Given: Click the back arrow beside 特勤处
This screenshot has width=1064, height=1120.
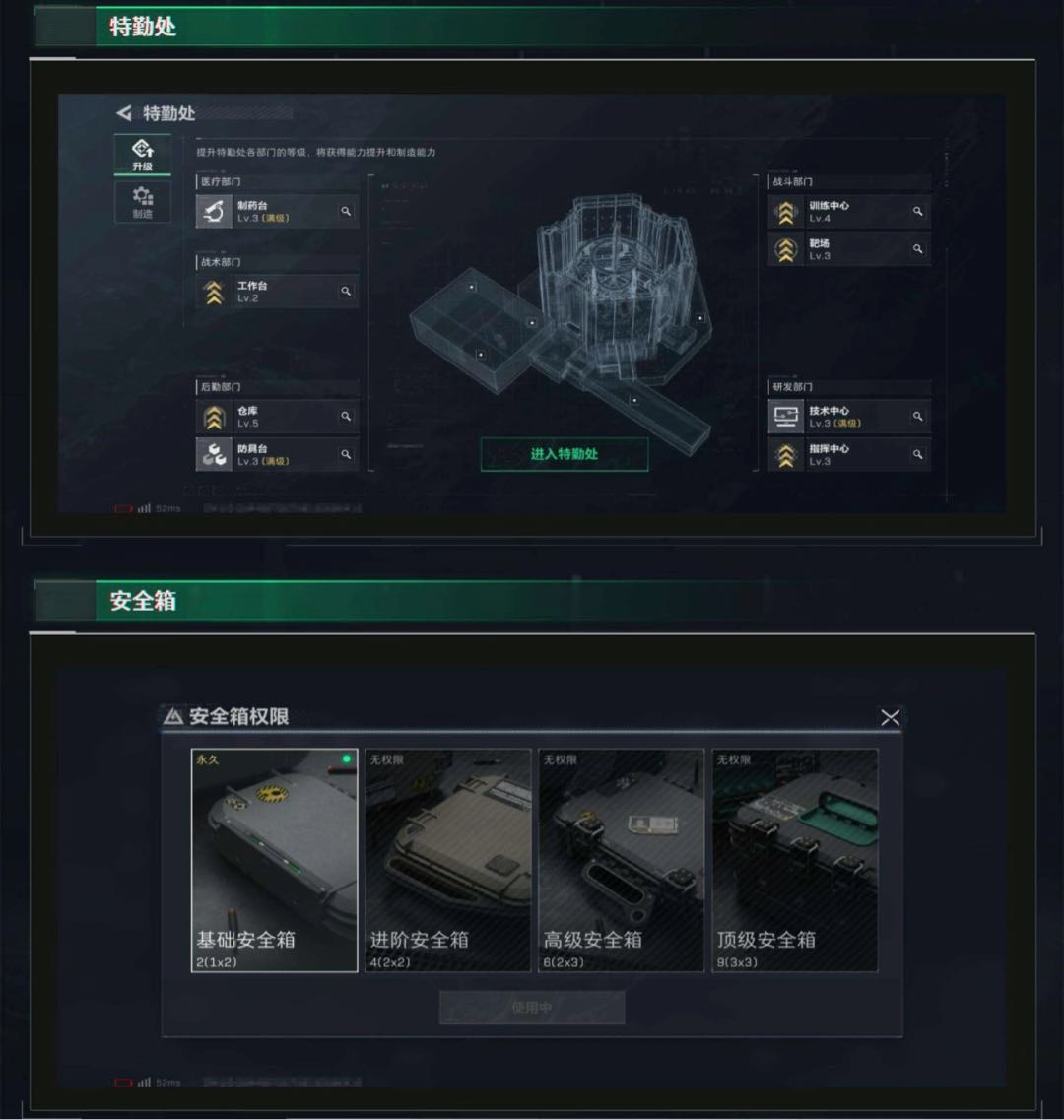Looking at the screenshot, I should tap(124, 113).
